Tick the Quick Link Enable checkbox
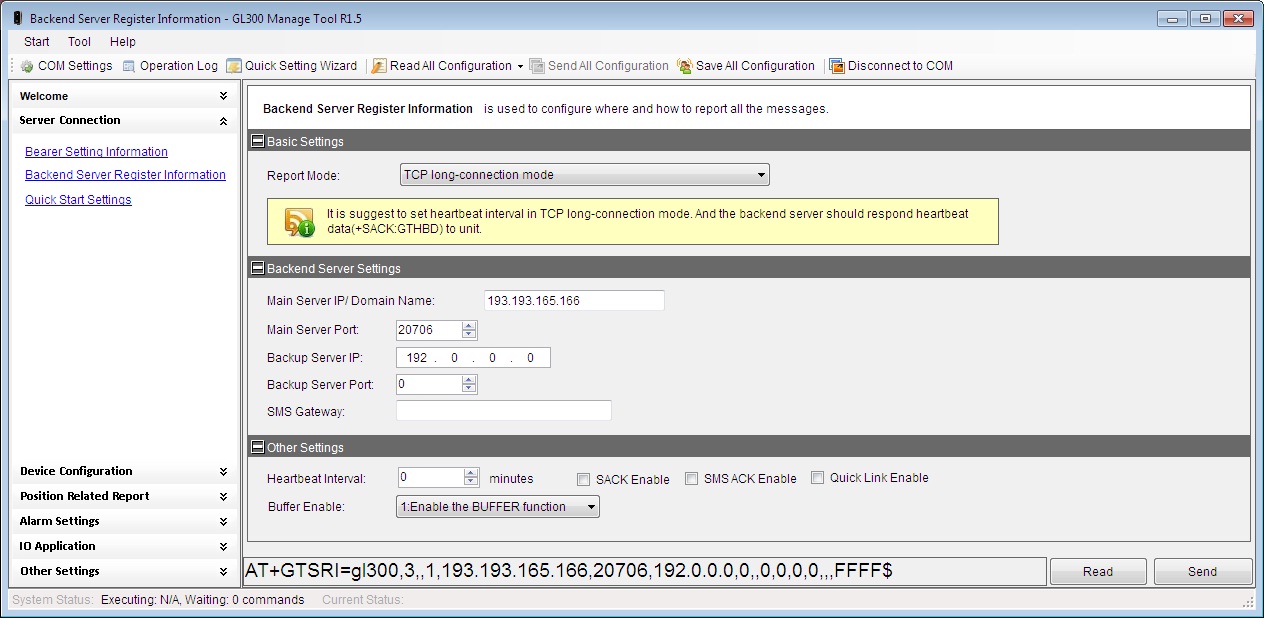Screen dimensions: 1264x618 (818, 478)
